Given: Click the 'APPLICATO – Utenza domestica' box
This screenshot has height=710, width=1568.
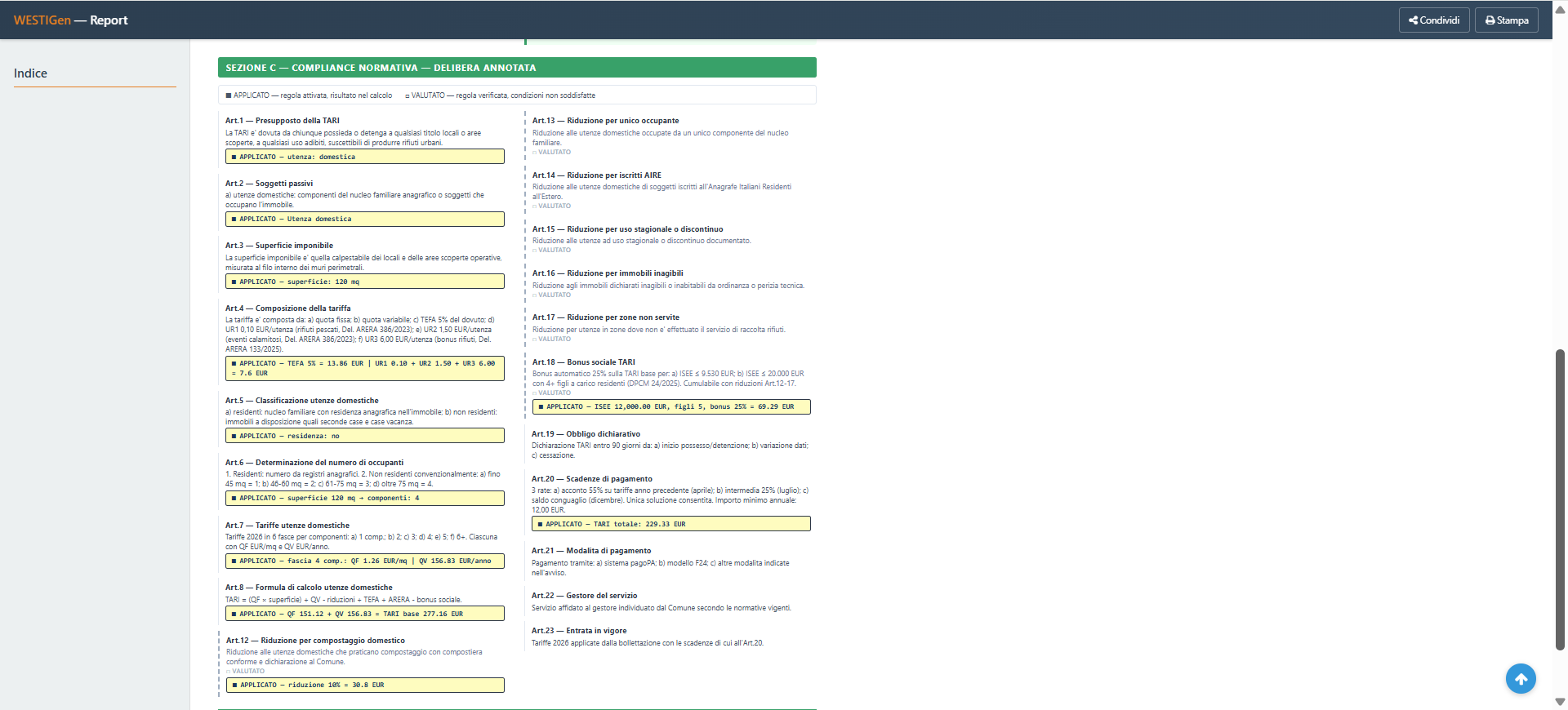Looking at the screenshot, I should [x=365, y=219].
